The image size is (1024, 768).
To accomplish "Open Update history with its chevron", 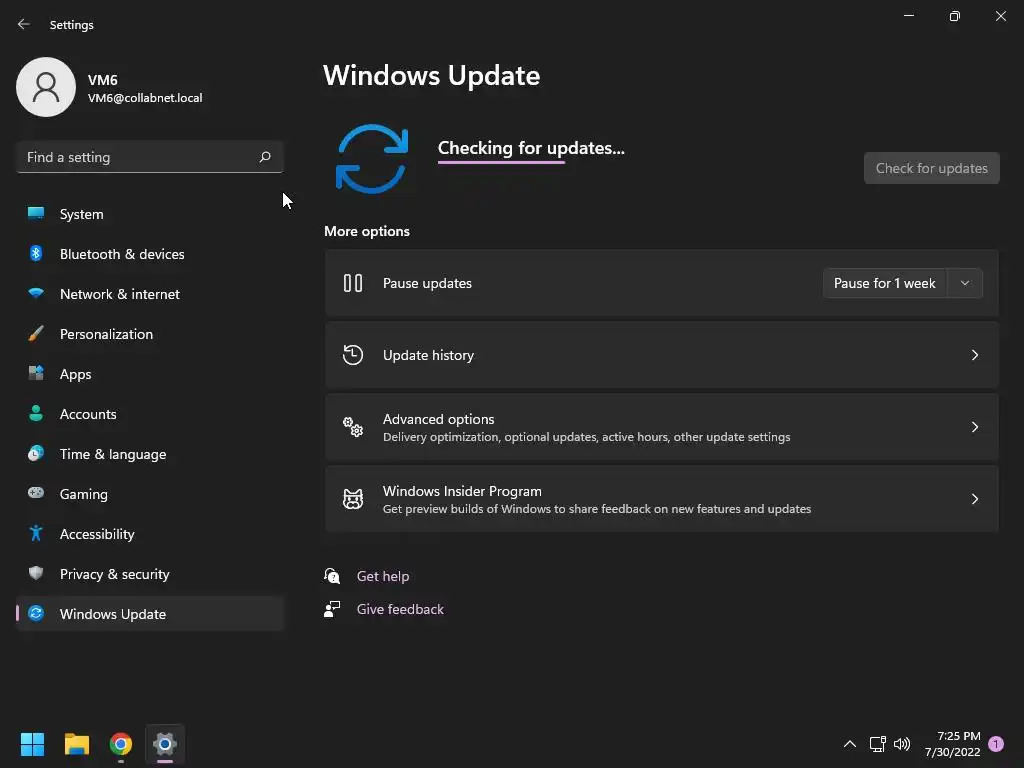I will 974,355.
